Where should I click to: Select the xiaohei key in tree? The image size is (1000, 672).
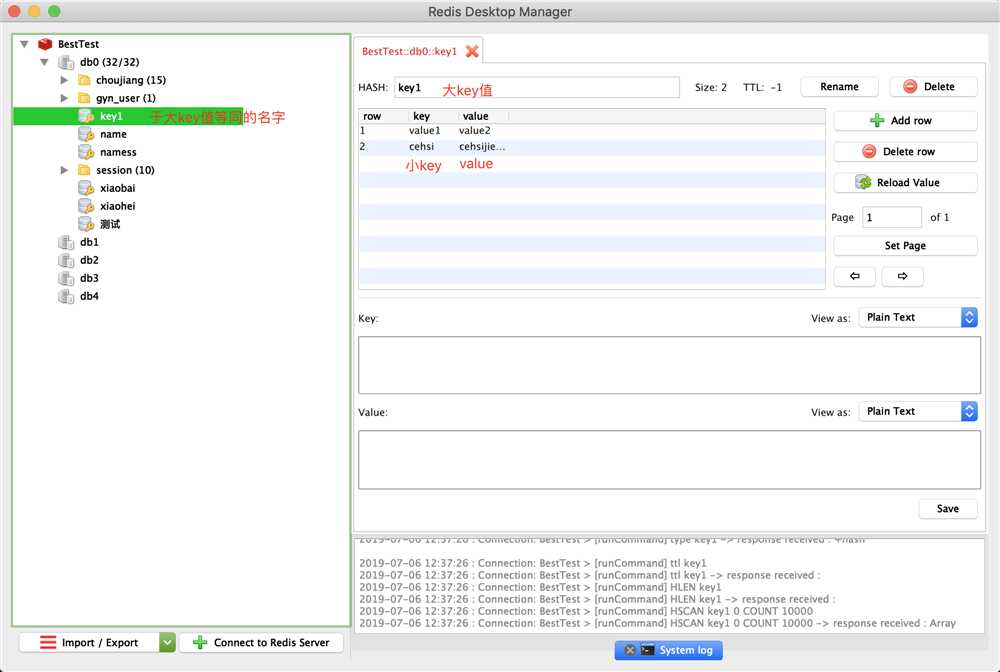pyautogui.click(x=117, y=206)
